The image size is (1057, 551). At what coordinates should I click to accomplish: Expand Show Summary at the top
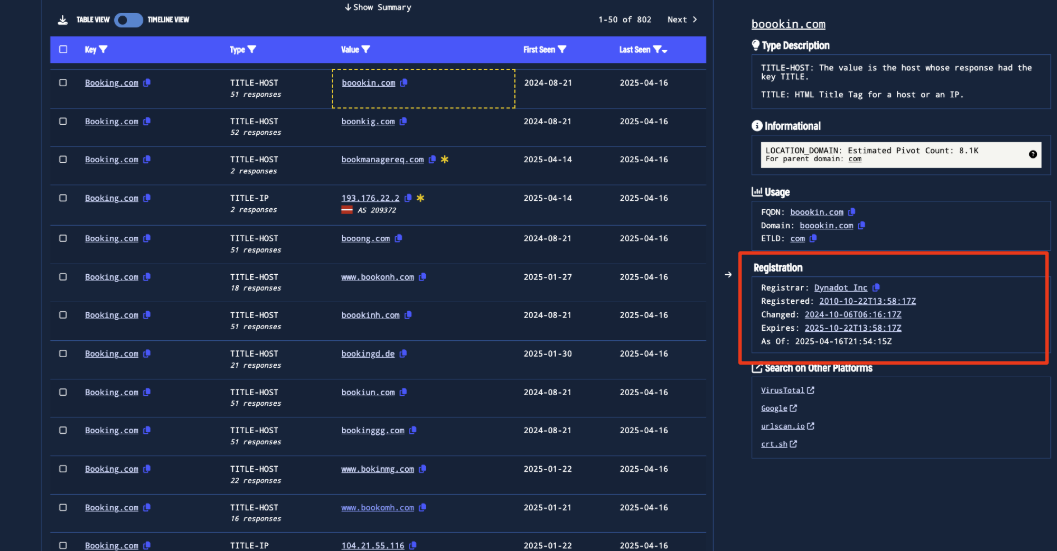click(377, 7)
